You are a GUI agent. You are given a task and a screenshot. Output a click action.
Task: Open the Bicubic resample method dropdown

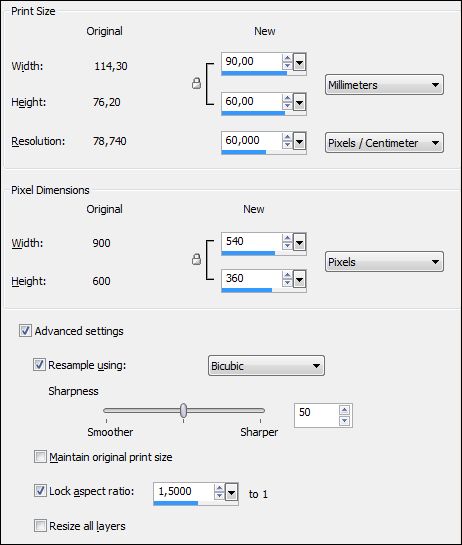click(266, 365)
